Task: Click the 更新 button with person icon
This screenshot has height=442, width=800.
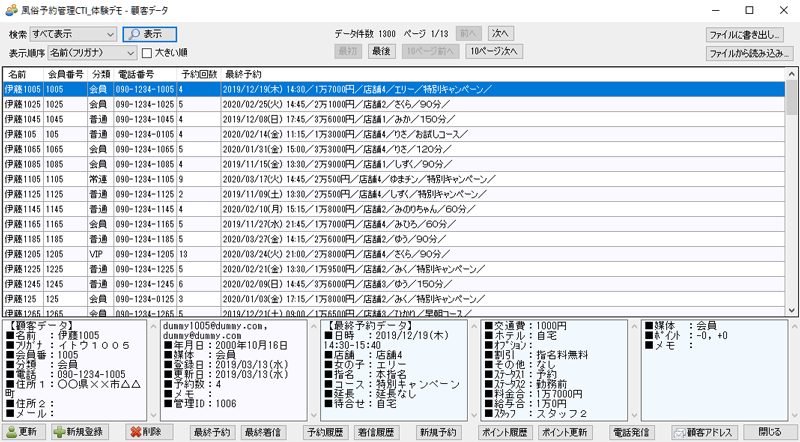Action: coord(22,432)
